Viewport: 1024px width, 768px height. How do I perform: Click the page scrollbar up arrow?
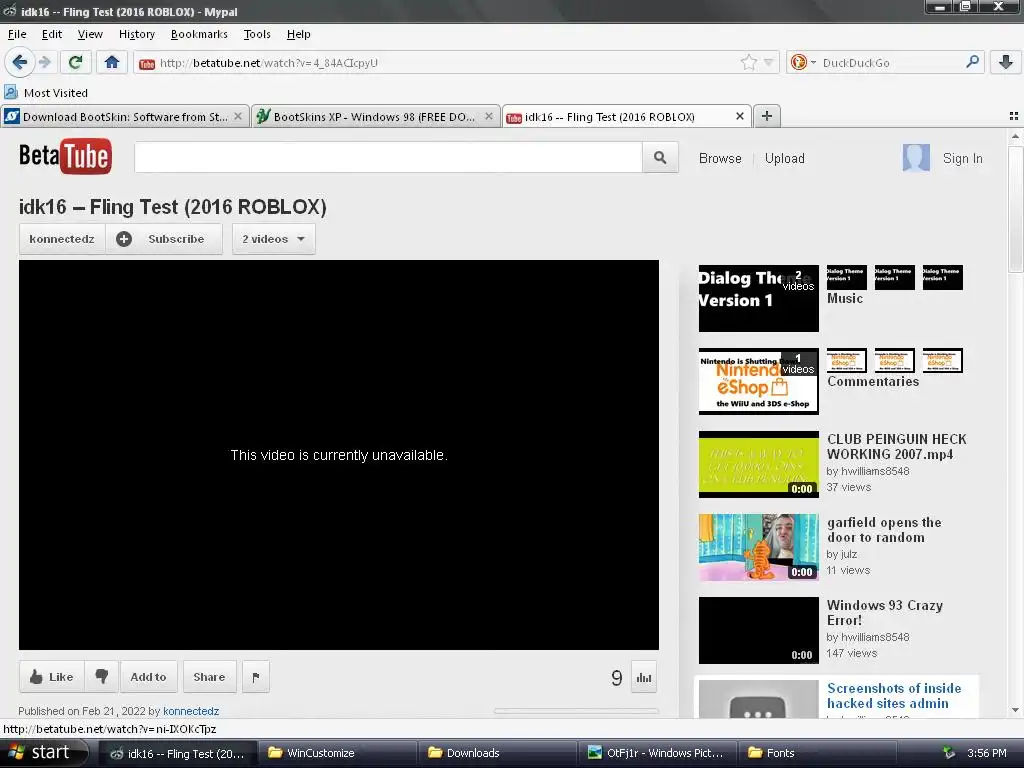click(1015, 136)
